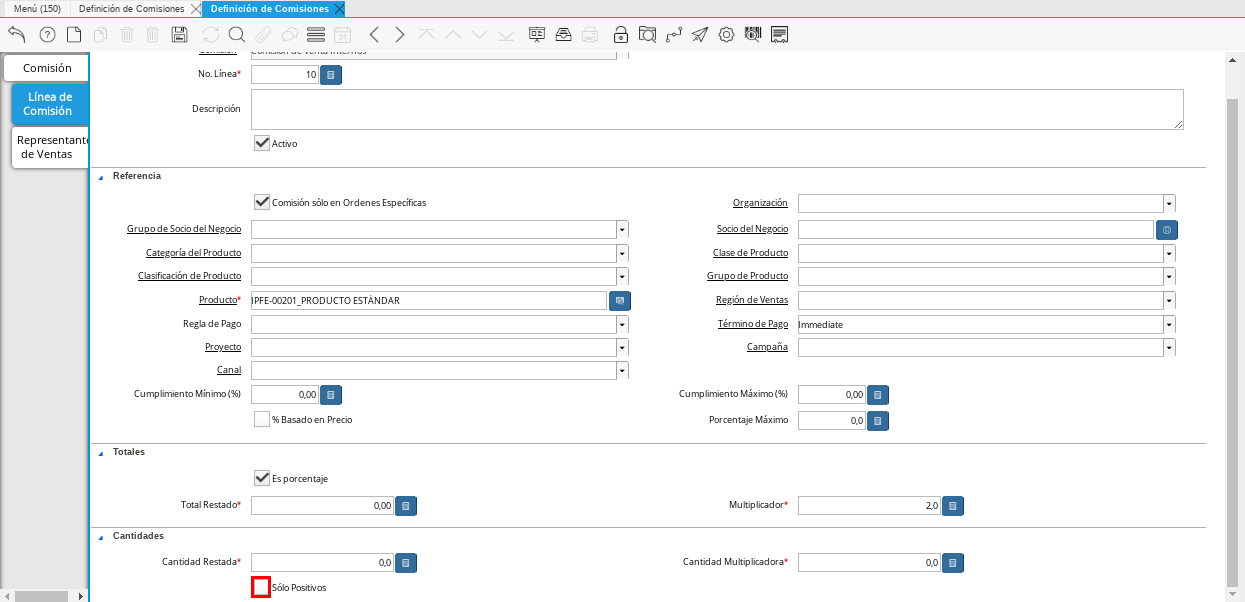This screenshot has width=1245, height=602.
Task: Select the Menú (150) tab
Action: (37, 8)
